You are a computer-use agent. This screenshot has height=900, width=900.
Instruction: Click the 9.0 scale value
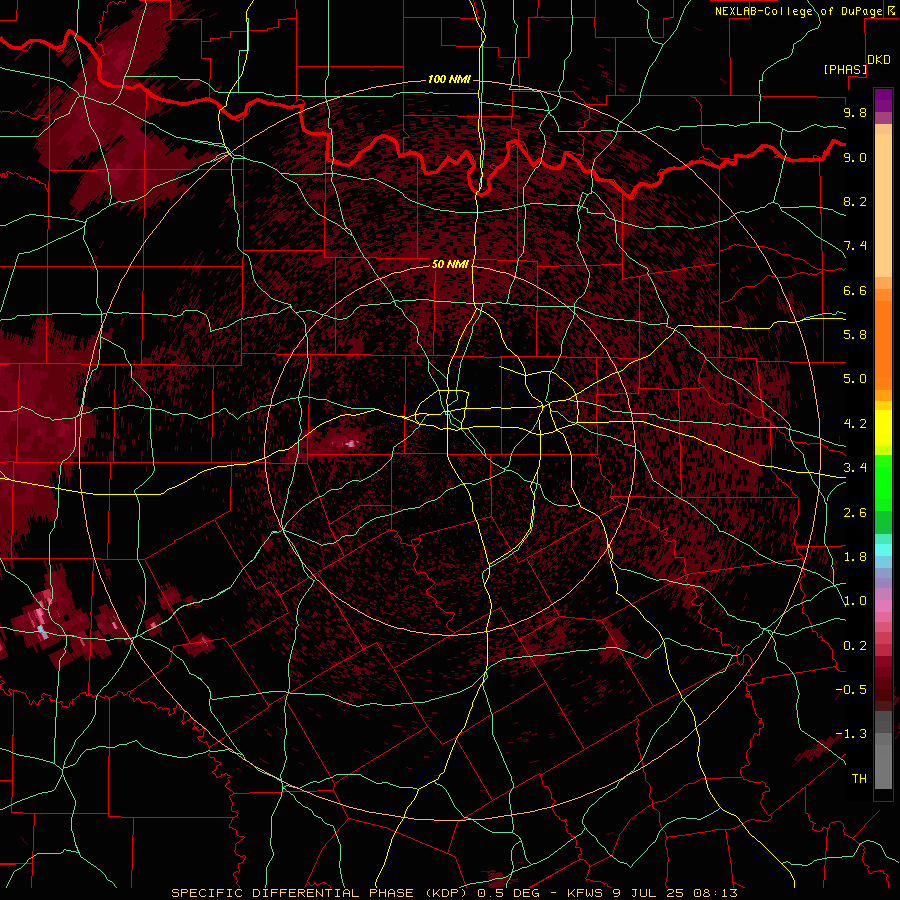(x=855, y=157)
